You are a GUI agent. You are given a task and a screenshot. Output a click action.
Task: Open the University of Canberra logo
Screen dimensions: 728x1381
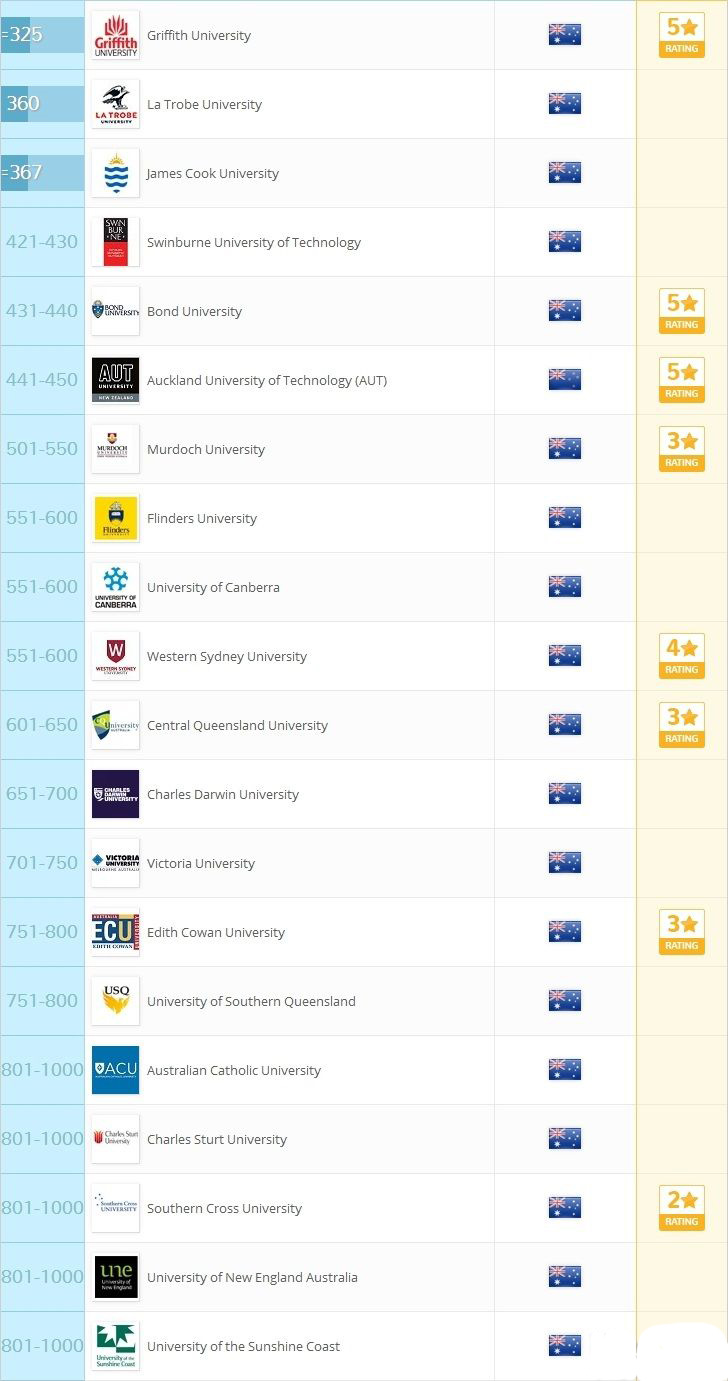point(115,587)
